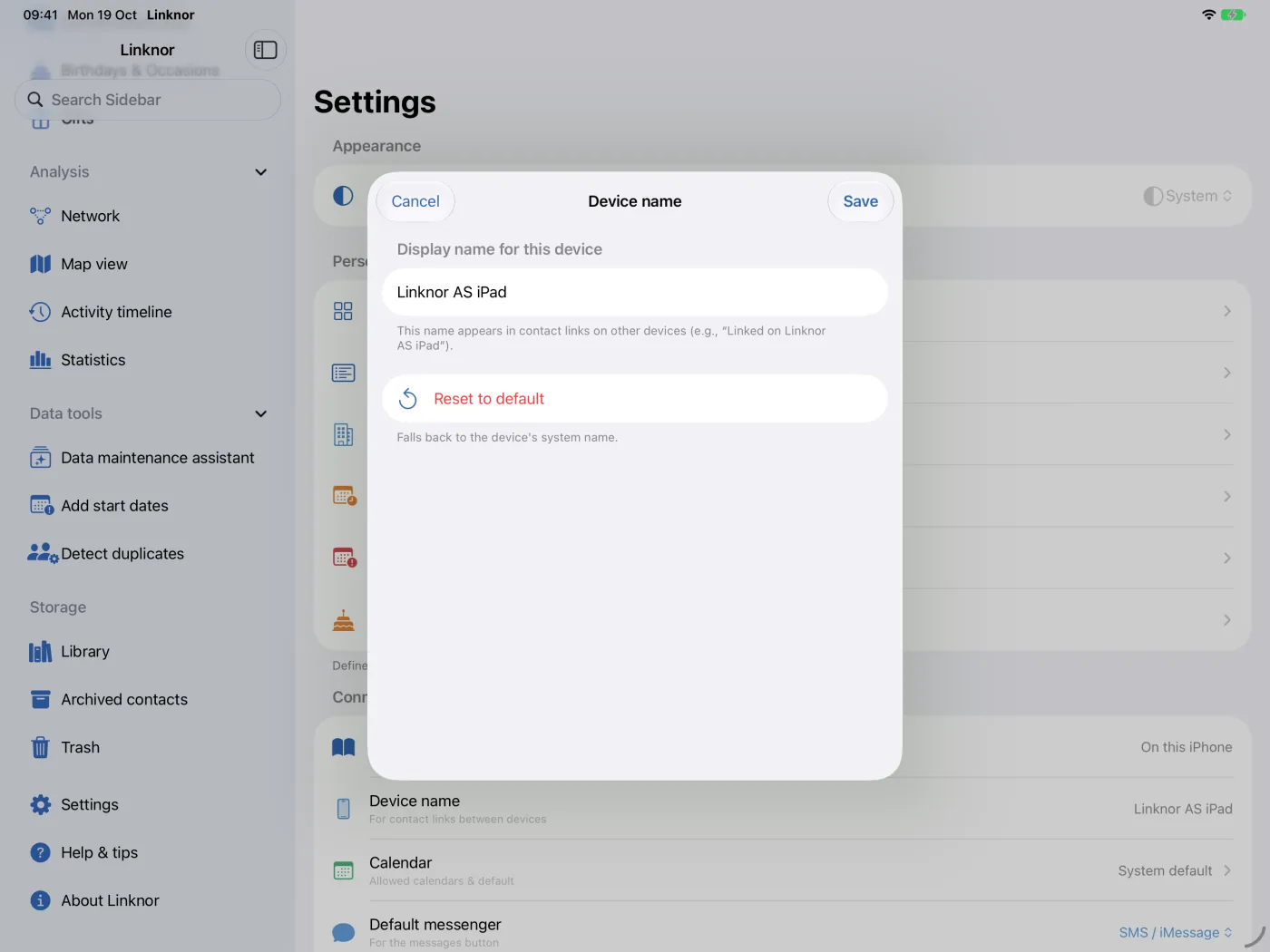Viewport: 1270px width, 952px height.
Task: Click the Data maintenance assistant icon
Action: coord(40,458)
